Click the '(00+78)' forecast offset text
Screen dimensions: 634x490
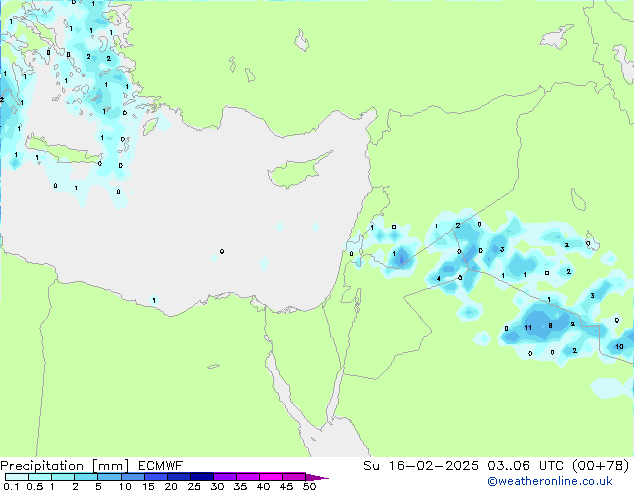click(x=601, y=466)
